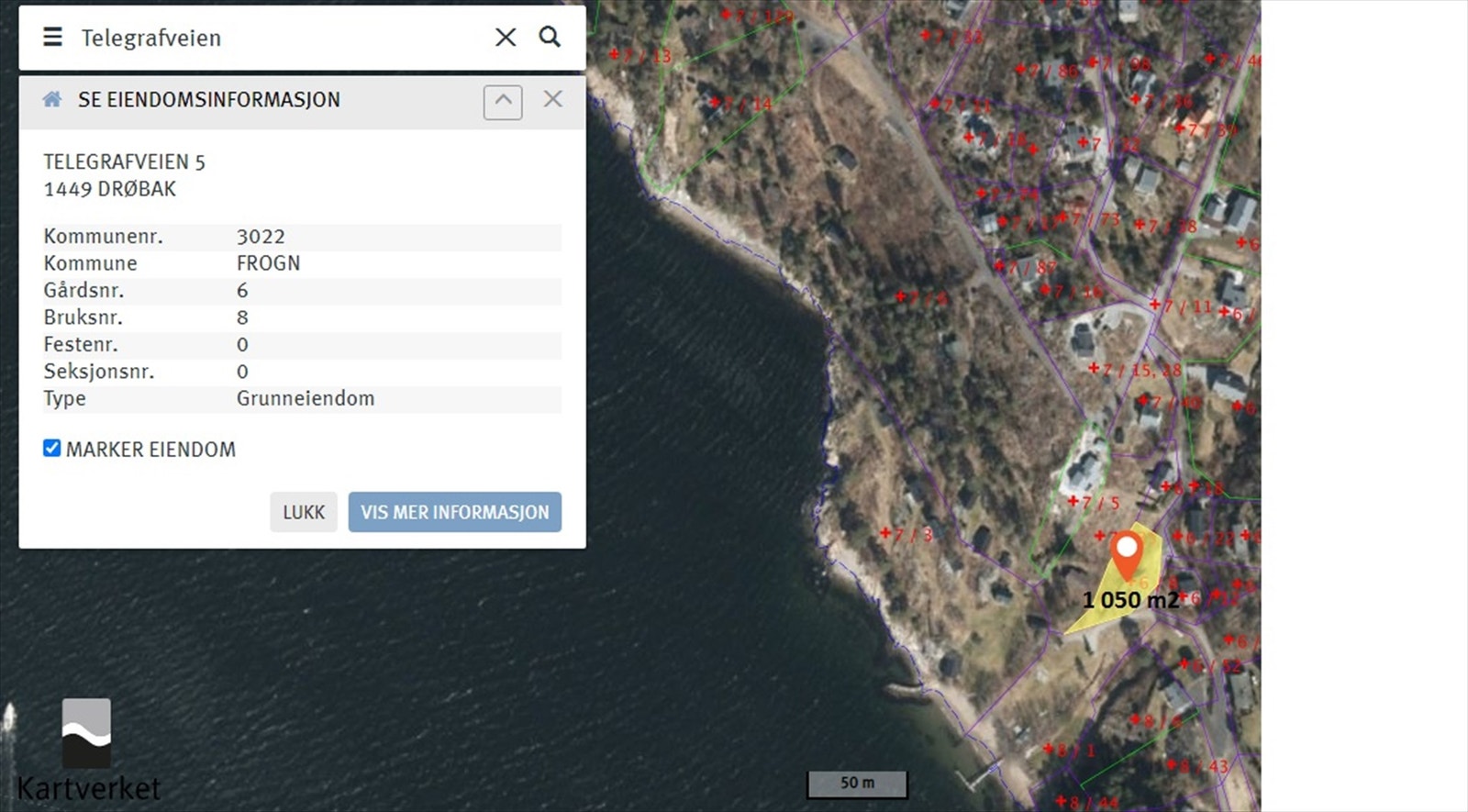Click the Bruksnr. label
Image resolution: width=1468 pixels, height=812 pixels.
83,317
